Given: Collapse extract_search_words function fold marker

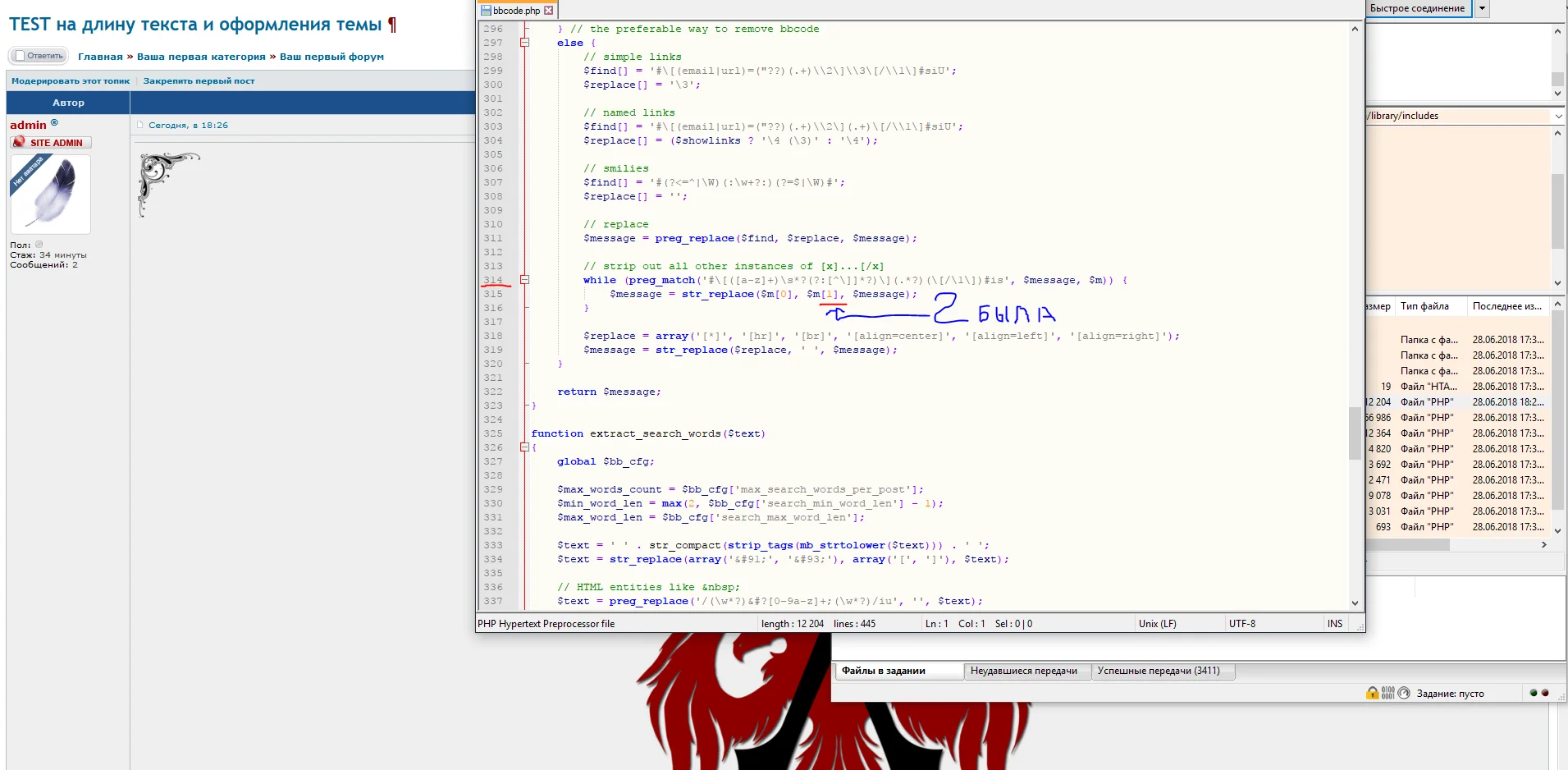Looking at the screenshot, I should [x=524, y=447].
